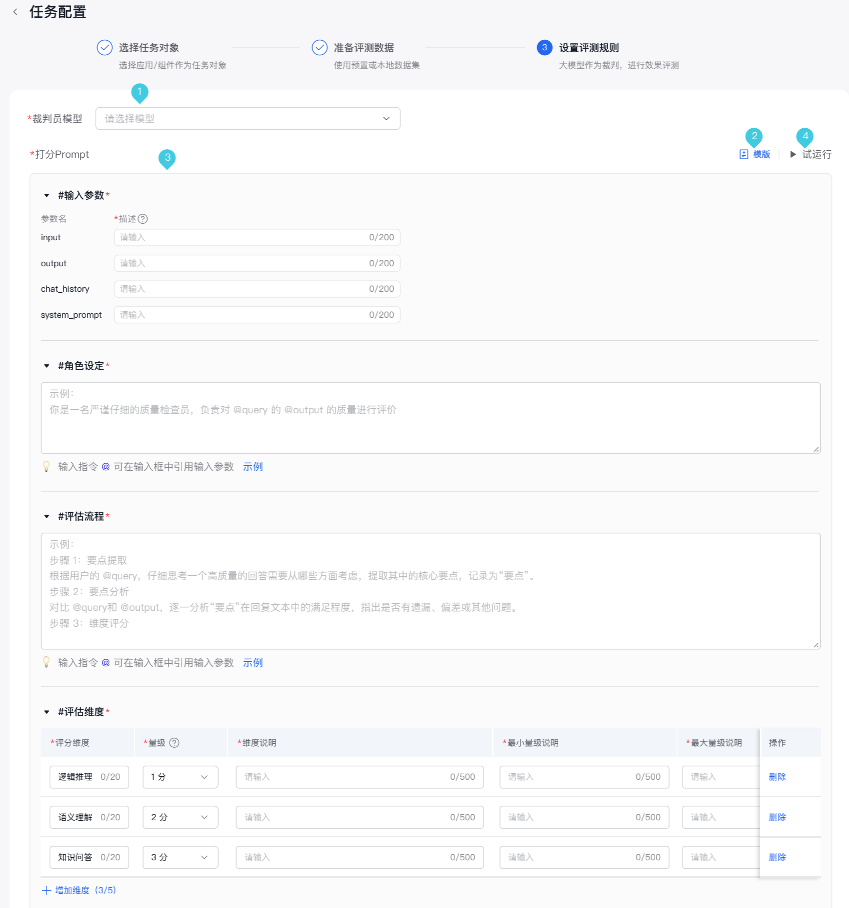Click into the 评估流程 text area
Viewport: 849px width, 908px height.
coord(431,591)
